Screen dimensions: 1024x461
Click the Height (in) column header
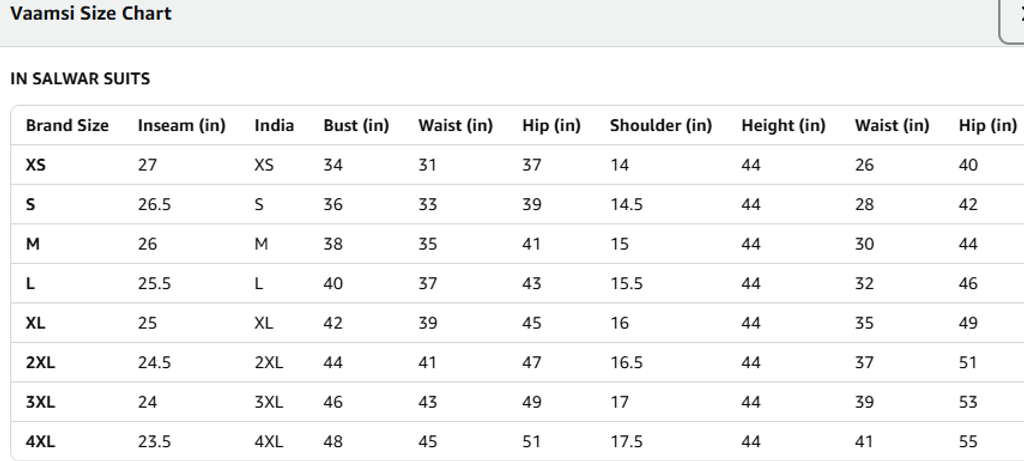tap(783, 125)
